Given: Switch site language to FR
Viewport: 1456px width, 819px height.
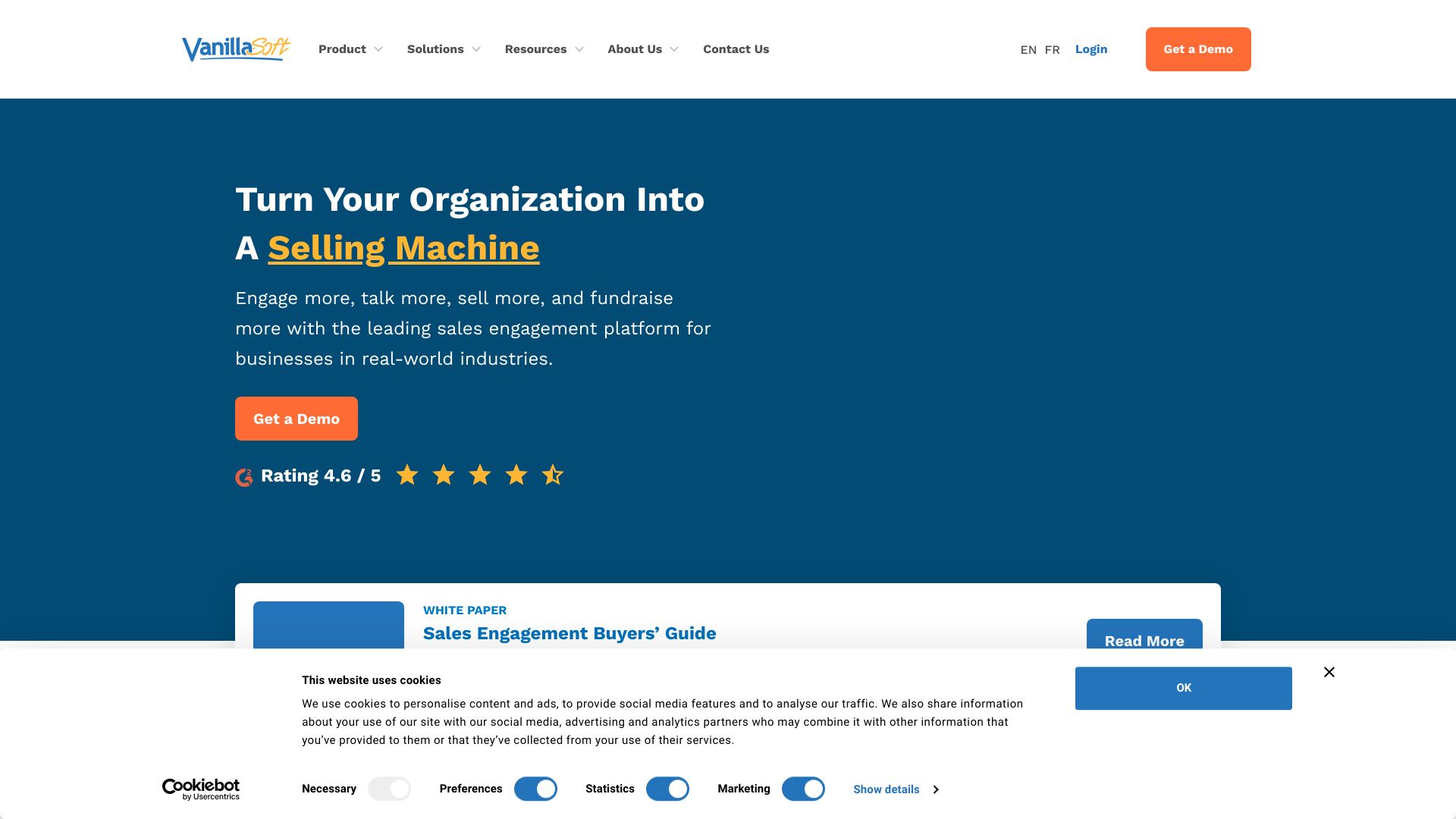Looking at the screenshot, I should point(1052,50).
